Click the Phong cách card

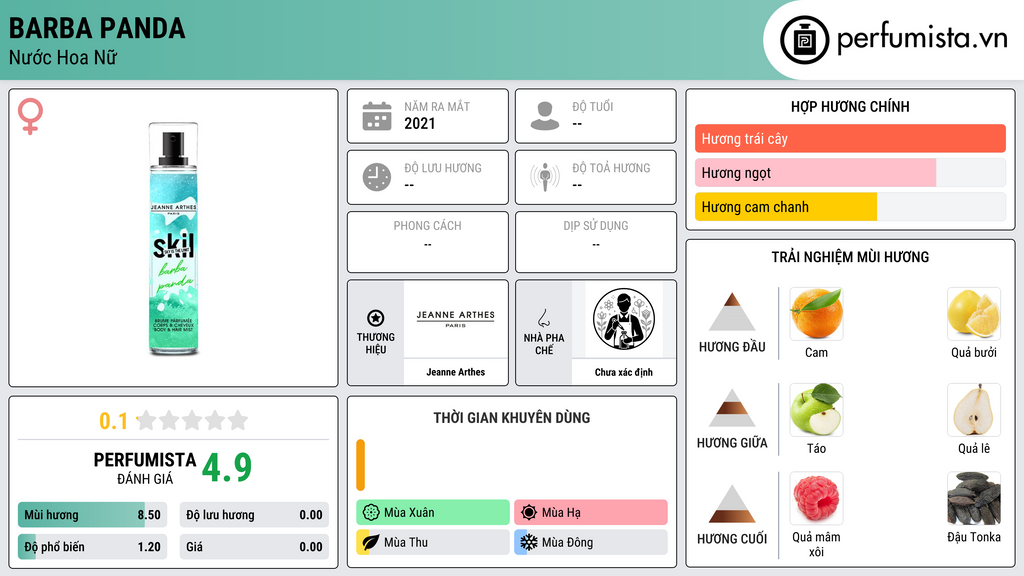(428, 242)
